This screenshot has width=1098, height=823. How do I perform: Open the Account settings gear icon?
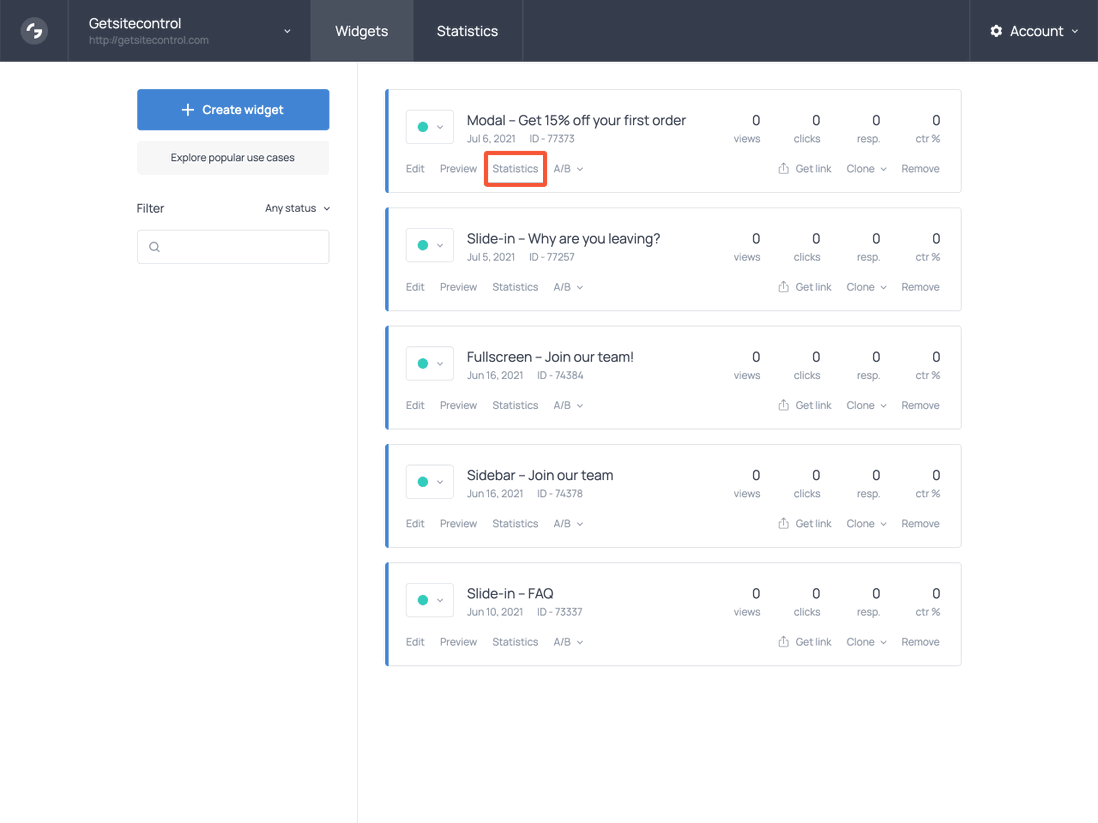pos(996,30)
